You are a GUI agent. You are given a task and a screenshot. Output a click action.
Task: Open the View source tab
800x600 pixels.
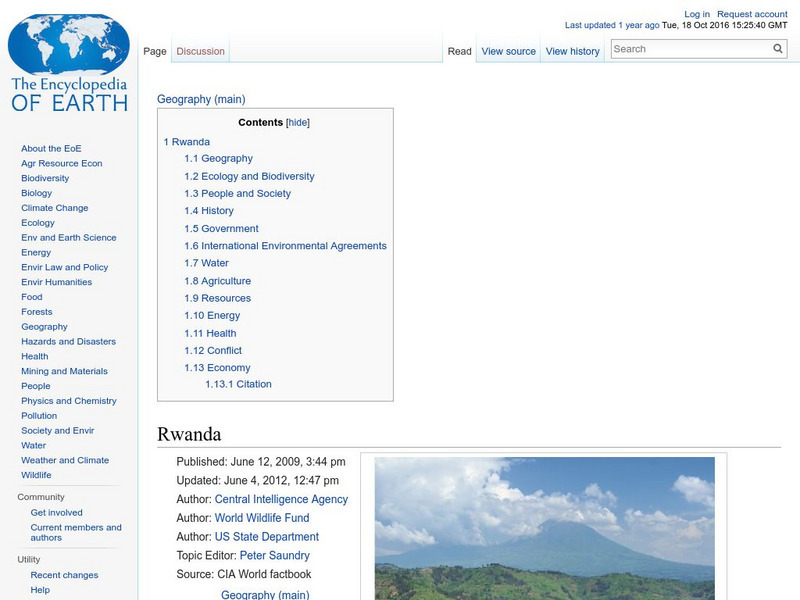(x=508, y=50)
